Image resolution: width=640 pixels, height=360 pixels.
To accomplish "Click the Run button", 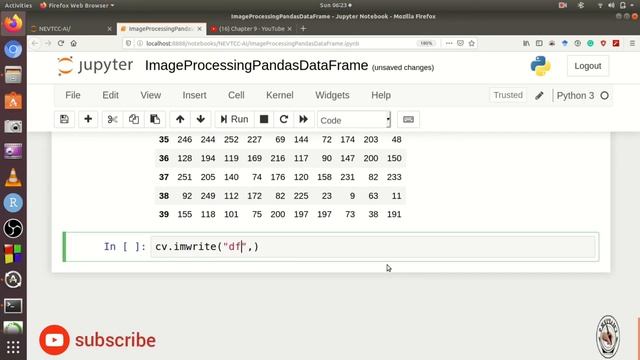I will [235, 119].
